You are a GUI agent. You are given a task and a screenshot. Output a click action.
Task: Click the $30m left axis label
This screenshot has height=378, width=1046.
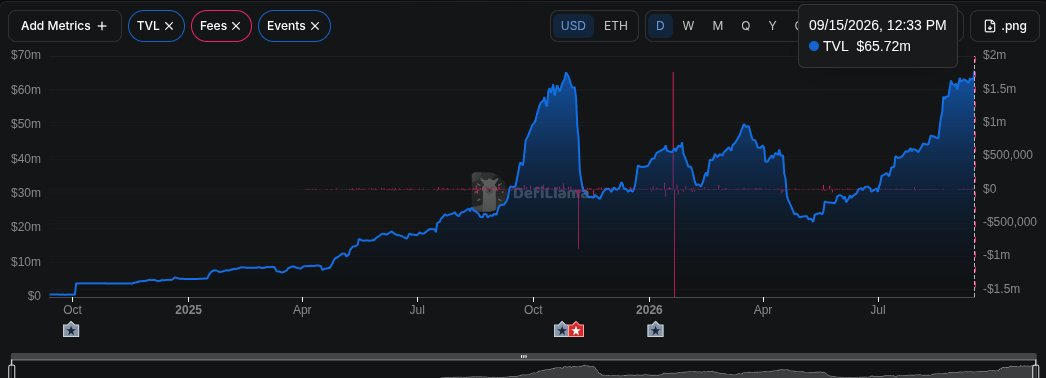tap(26, 193)
